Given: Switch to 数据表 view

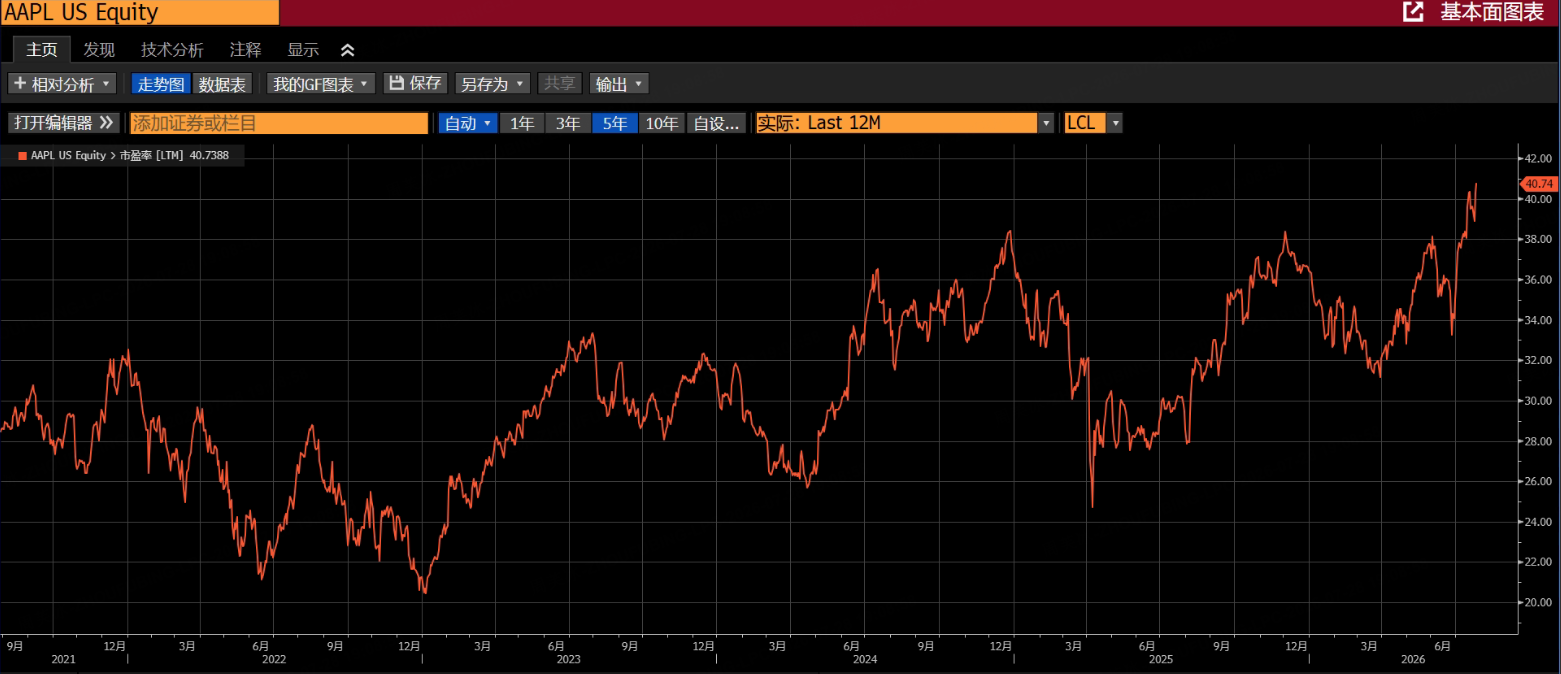Looking at the screenshot, I should coord(222,84).
